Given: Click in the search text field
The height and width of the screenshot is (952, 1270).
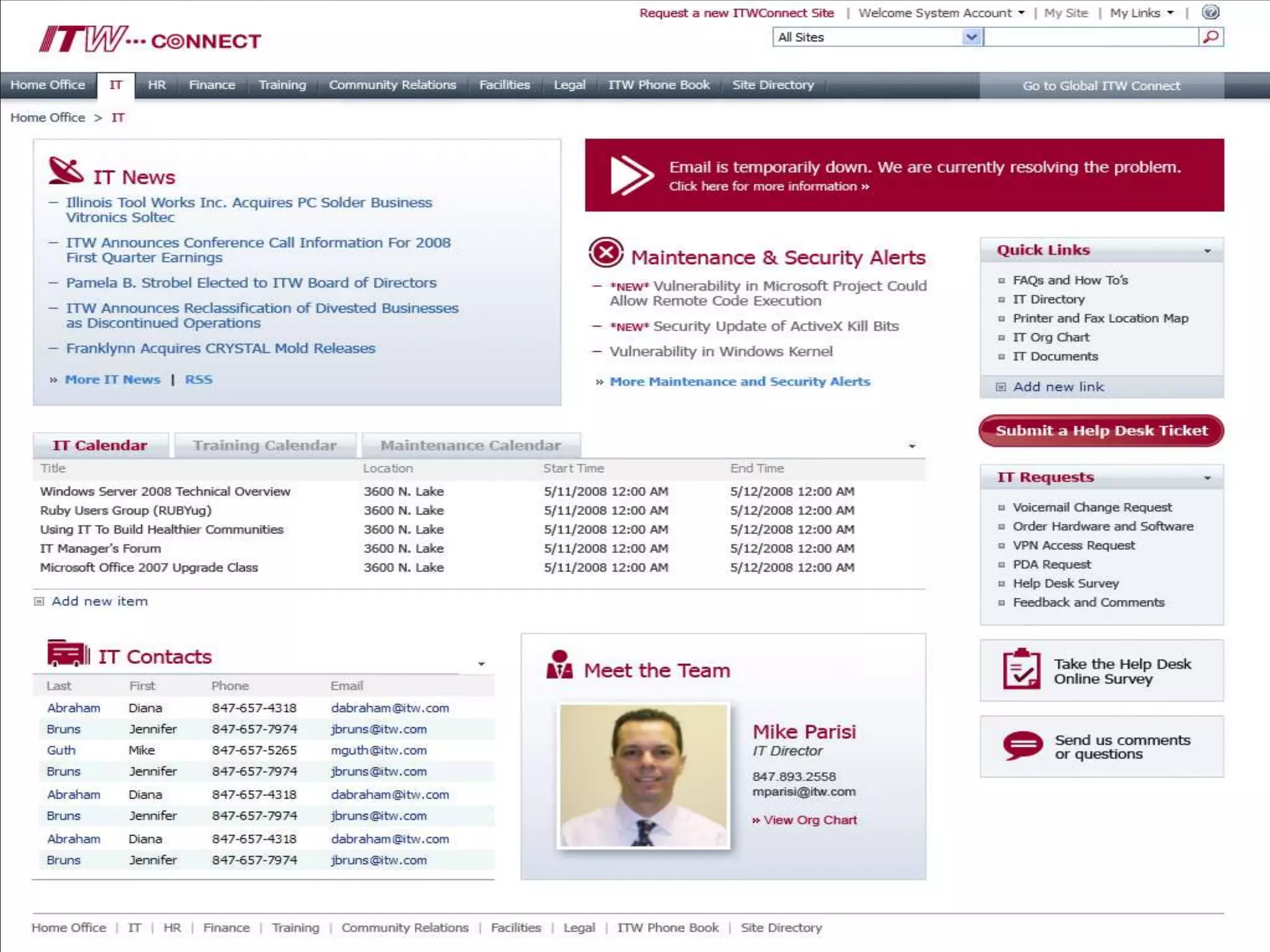Looking at the screenshot, I should (x=1091, y=37).
